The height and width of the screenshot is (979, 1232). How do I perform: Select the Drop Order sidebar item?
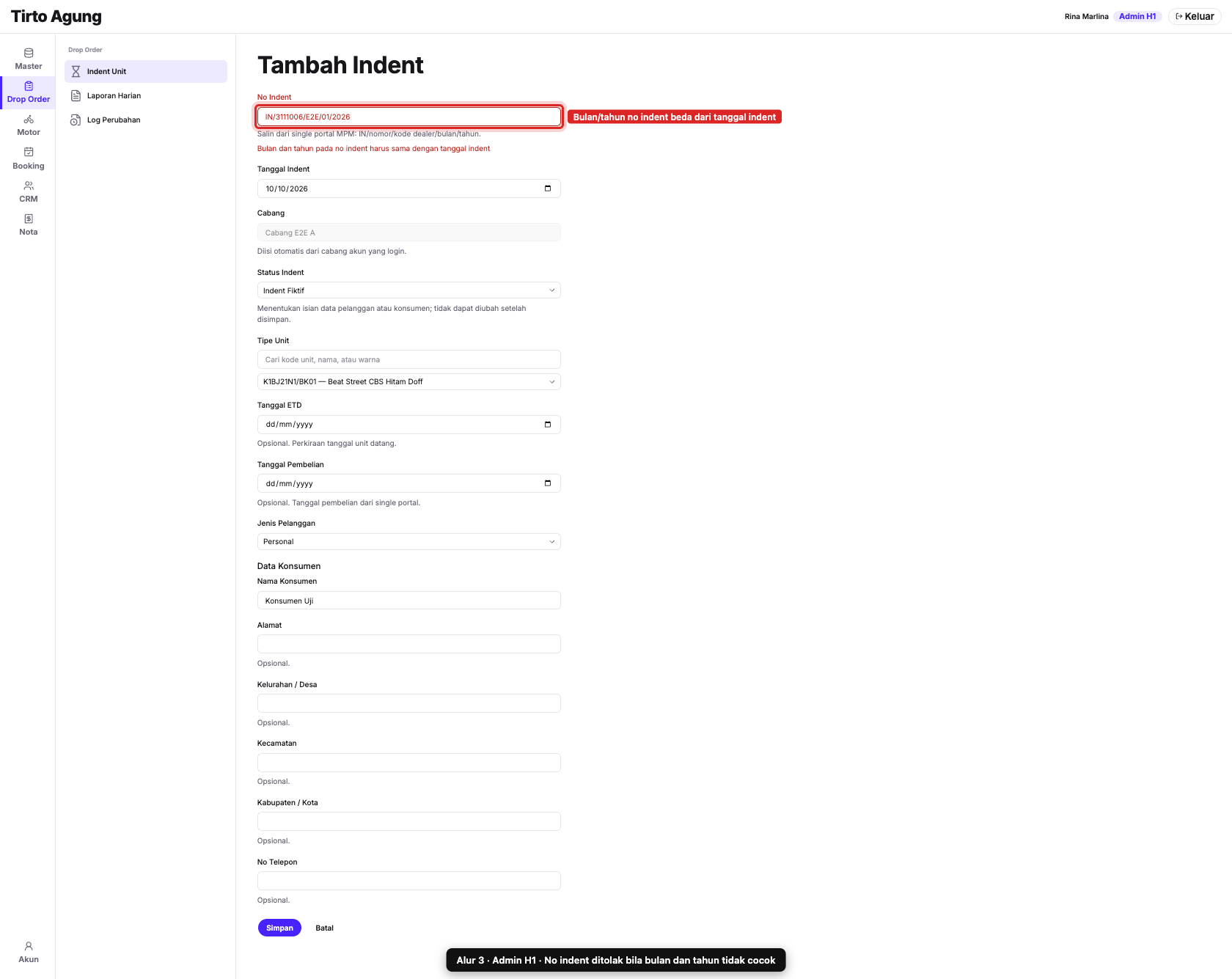(28, 92)
